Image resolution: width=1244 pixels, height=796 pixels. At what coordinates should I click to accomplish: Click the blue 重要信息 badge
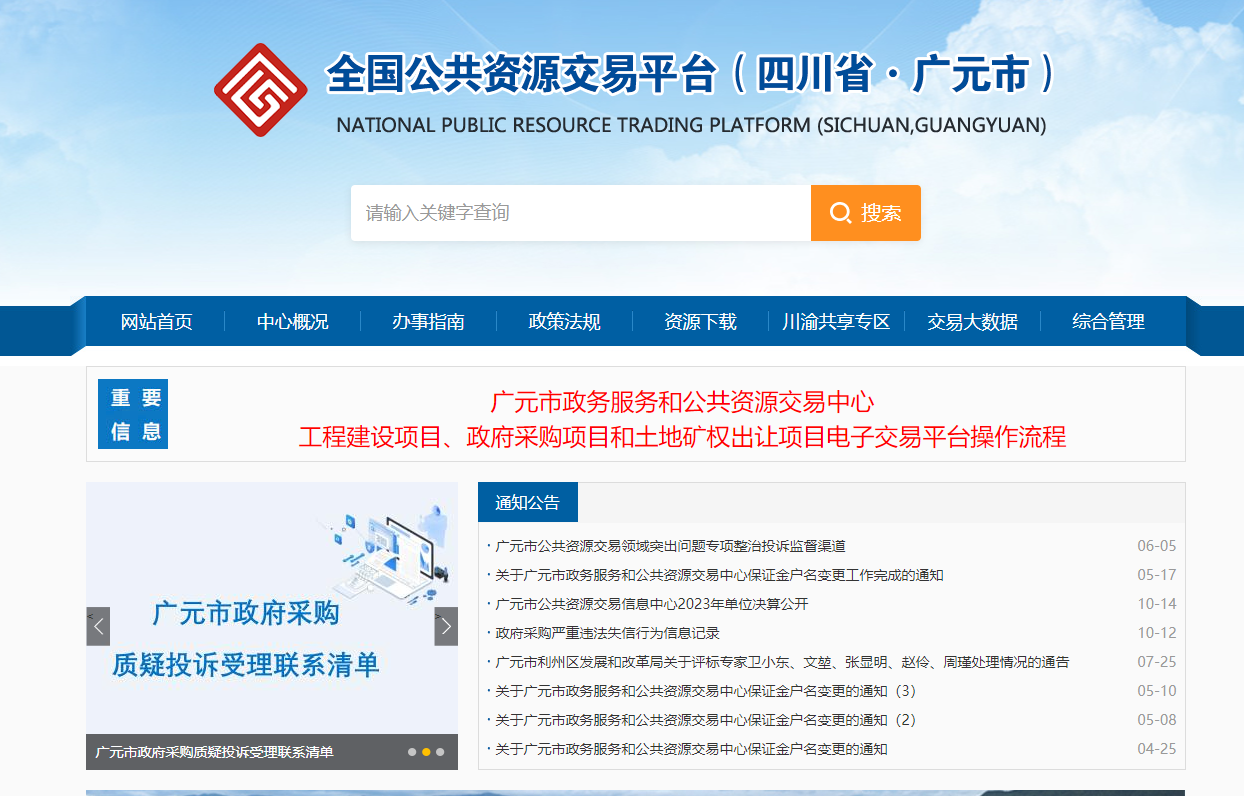tap(132, 413)
